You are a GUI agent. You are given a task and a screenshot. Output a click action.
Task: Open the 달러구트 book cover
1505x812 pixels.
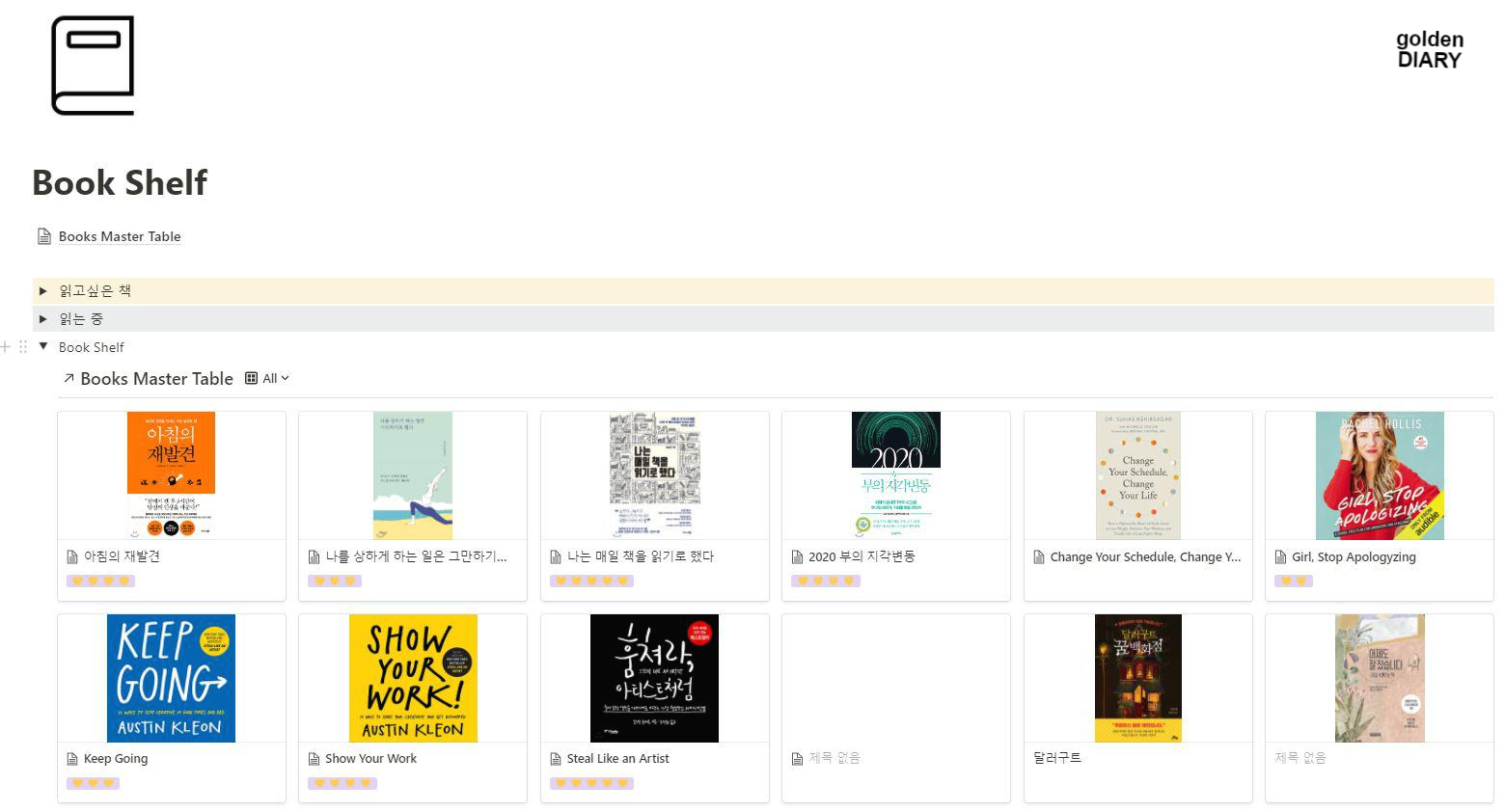point(1138,678)
